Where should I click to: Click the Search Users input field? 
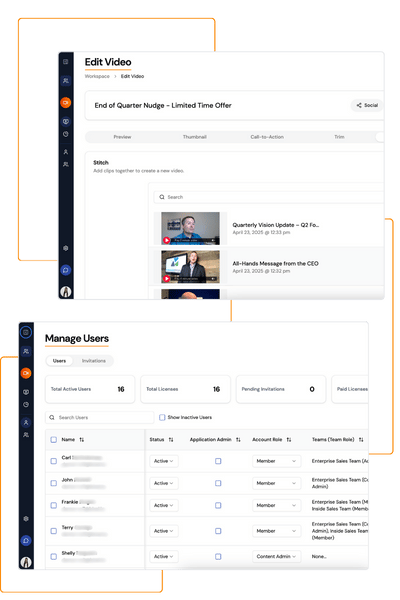pyautogui.click(x=100, y=417)
